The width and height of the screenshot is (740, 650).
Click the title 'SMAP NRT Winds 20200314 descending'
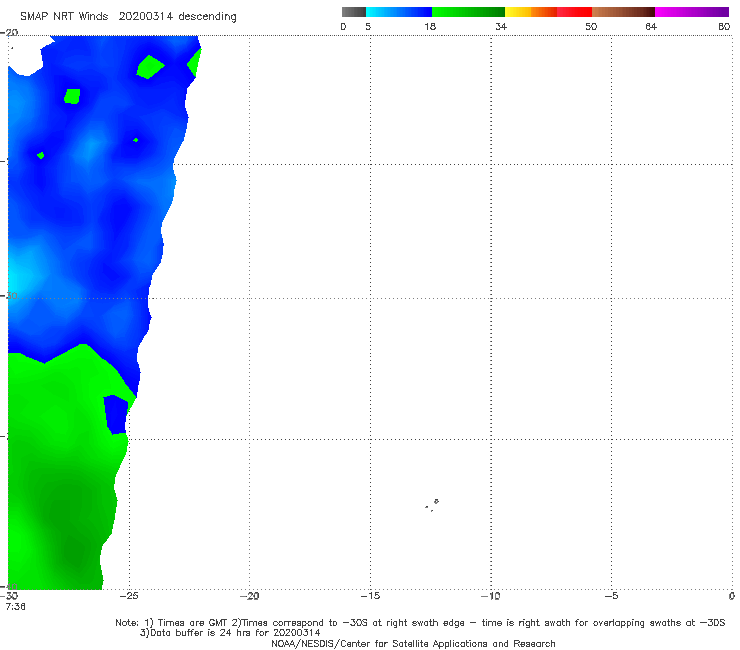tap(128, 17)
